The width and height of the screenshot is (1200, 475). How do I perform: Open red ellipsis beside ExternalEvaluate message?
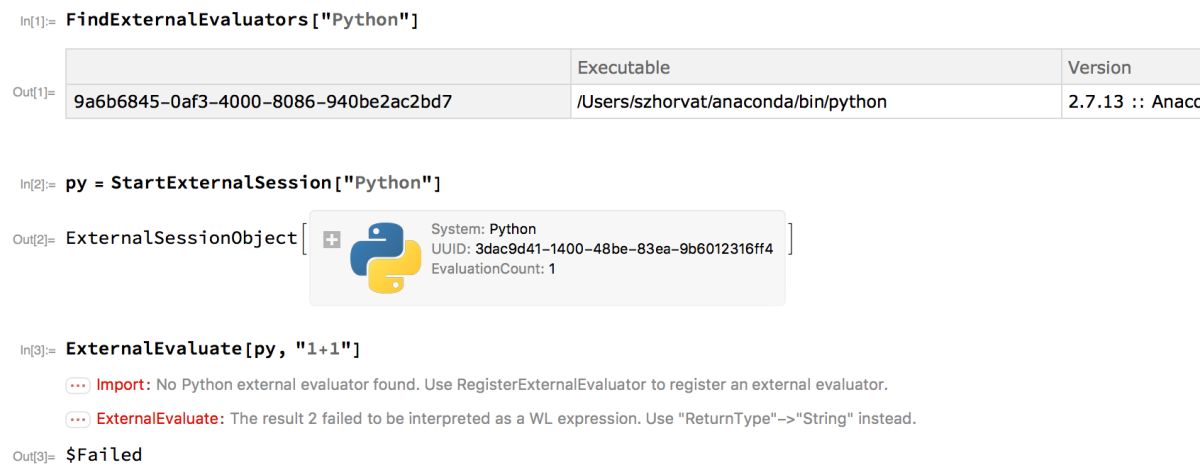pyautogui.click(x=77, y=419)
